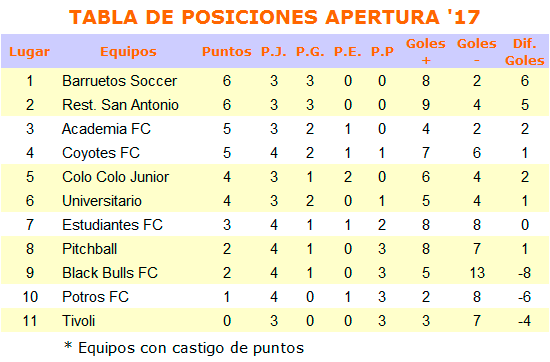Viewport: 550px width, 362px height.
Task: Click on the Universitario team name
Action: (102, 201)
